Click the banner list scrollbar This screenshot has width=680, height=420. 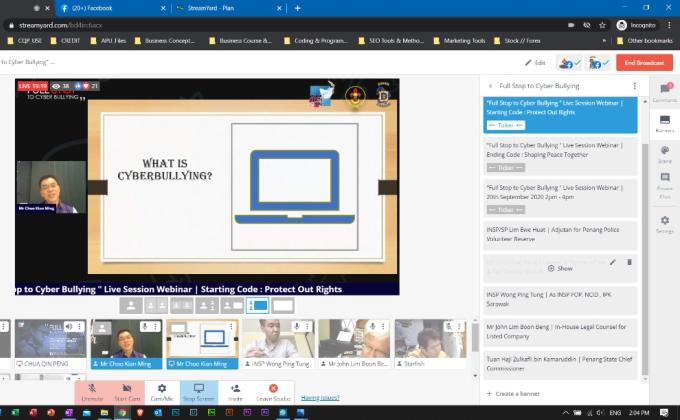pos(643,200)
